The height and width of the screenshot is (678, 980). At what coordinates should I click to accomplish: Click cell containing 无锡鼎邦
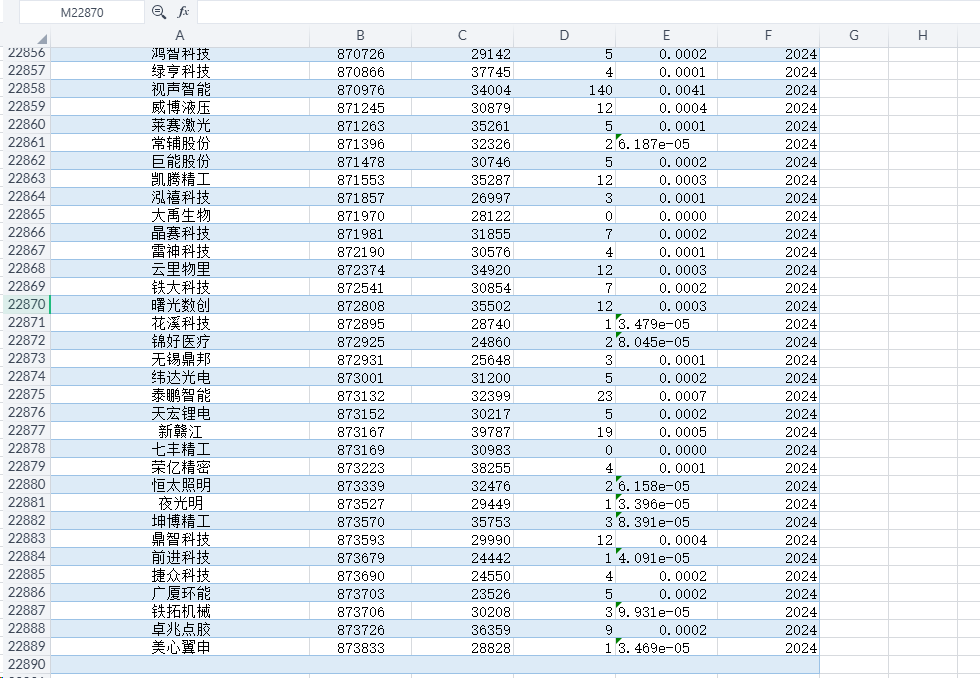180,359
